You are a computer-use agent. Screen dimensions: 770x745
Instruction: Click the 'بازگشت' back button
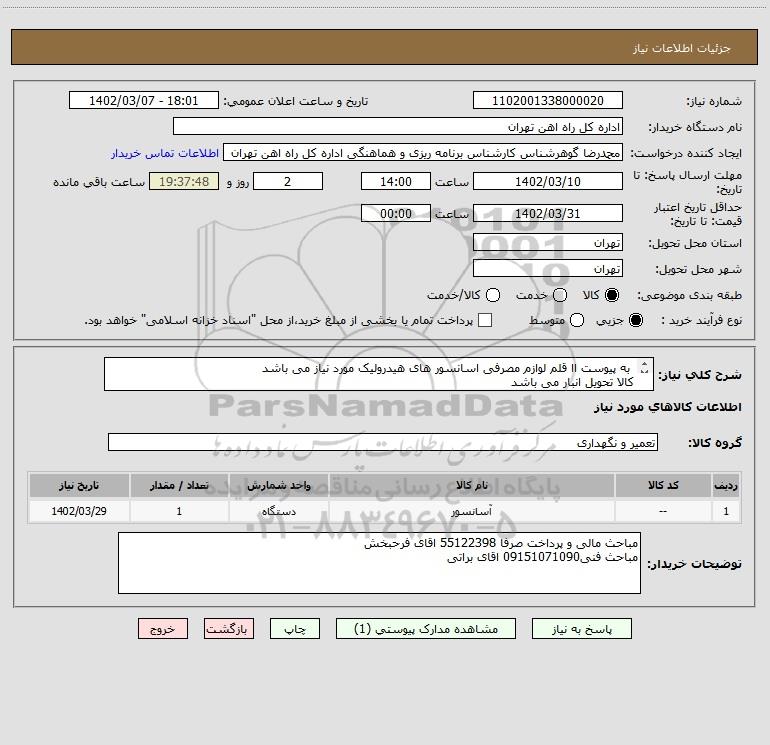(x=229, y=629)
